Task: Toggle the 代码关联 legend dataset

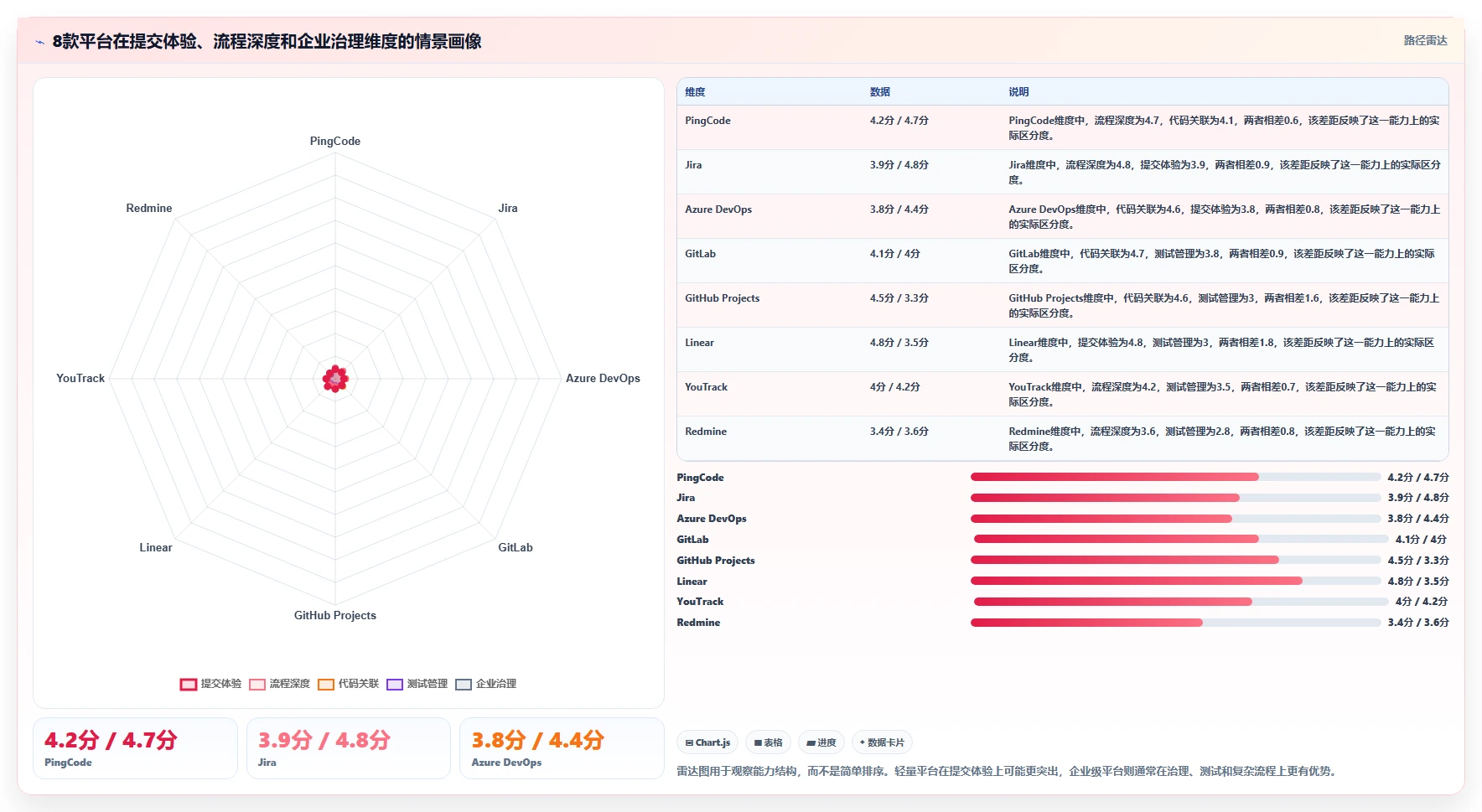Action: pyautogui.click(x=349, y=684)
